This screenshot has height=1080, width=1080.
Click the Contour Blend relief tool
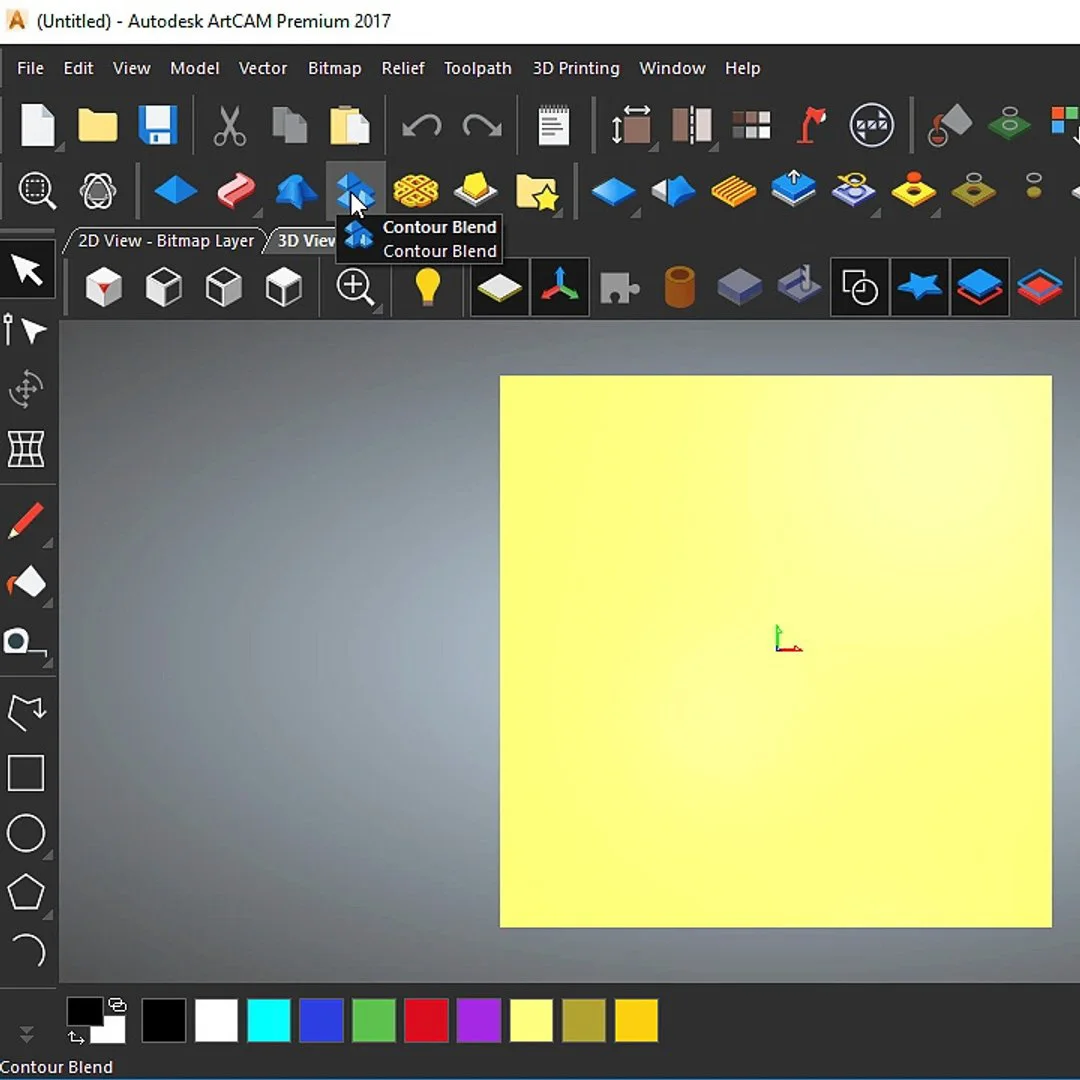coord(355,189)
